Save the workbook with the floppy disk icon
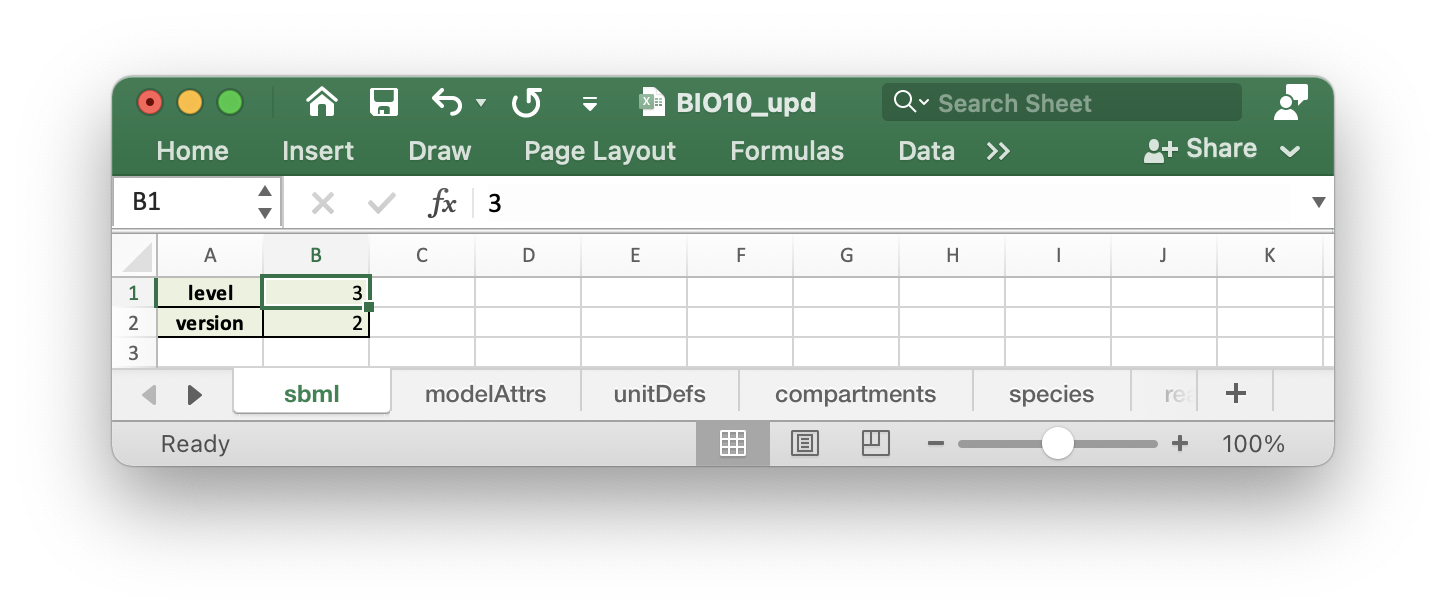 (384, 102)
